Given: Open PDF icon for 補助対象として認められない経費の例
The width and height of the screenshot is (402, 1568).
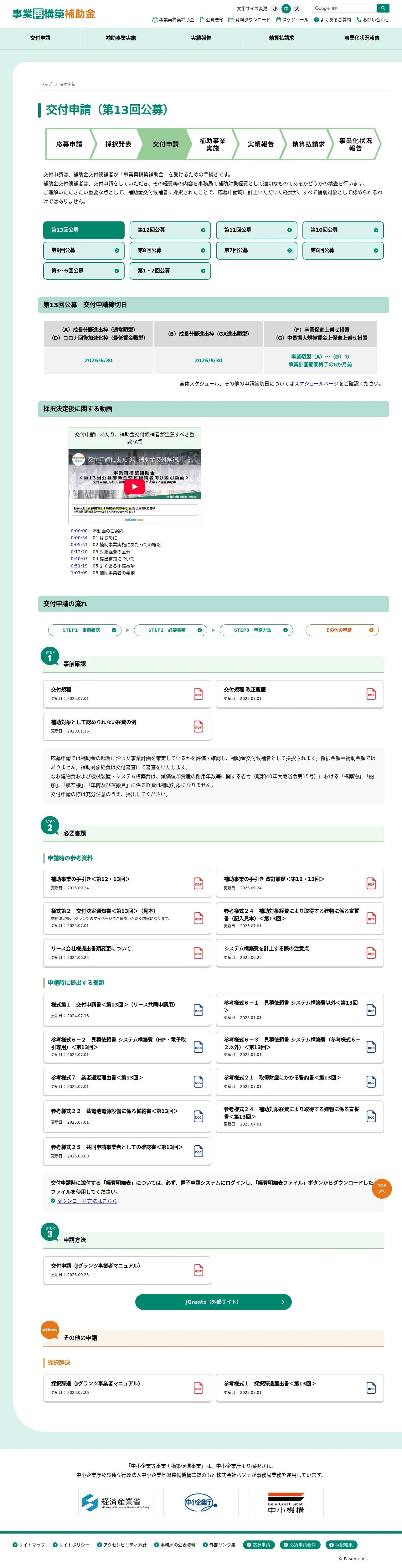Looking at the screenshot, I should 198,726.
